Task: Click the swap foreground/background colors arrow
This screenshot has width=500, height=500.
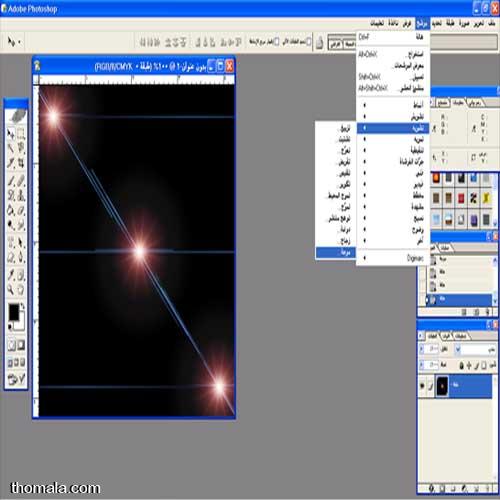Action: point(22,306)
